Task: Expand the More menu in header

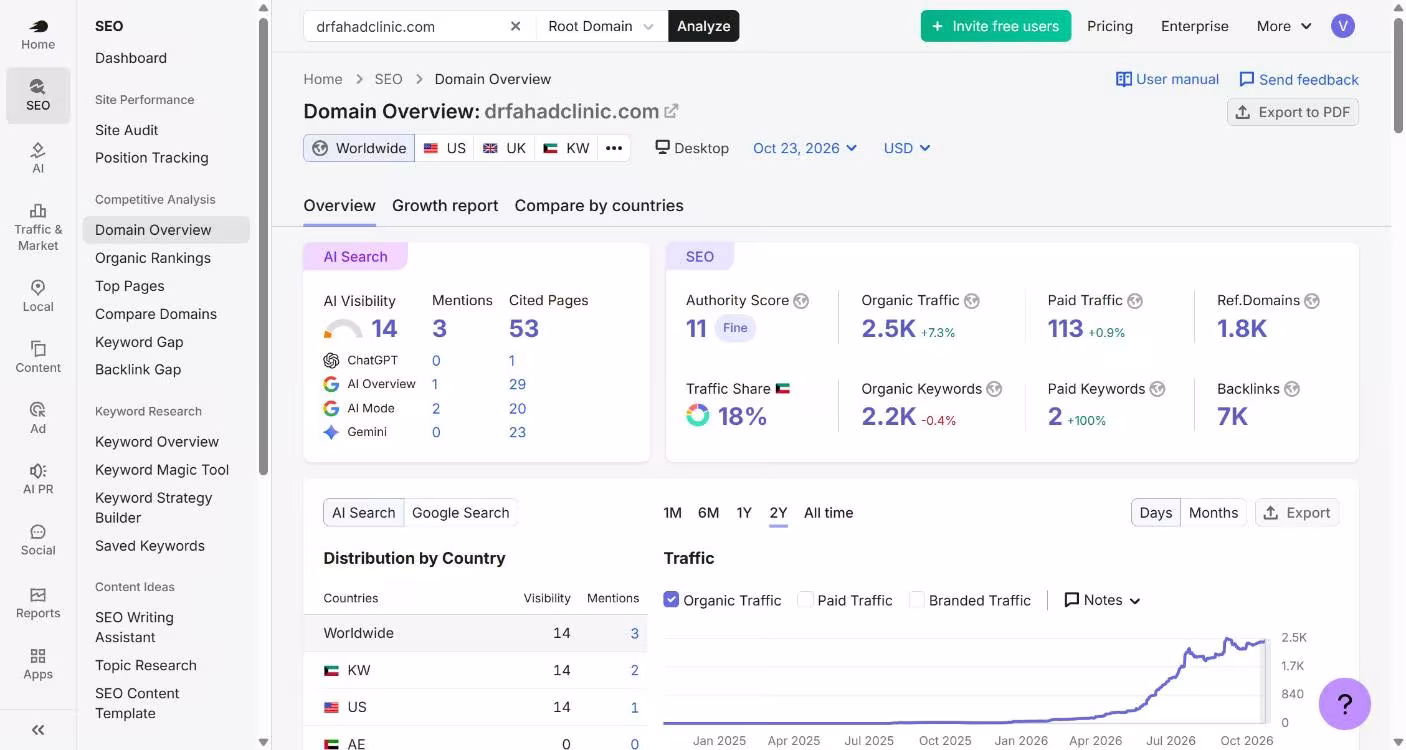Action: [1284, 26]
